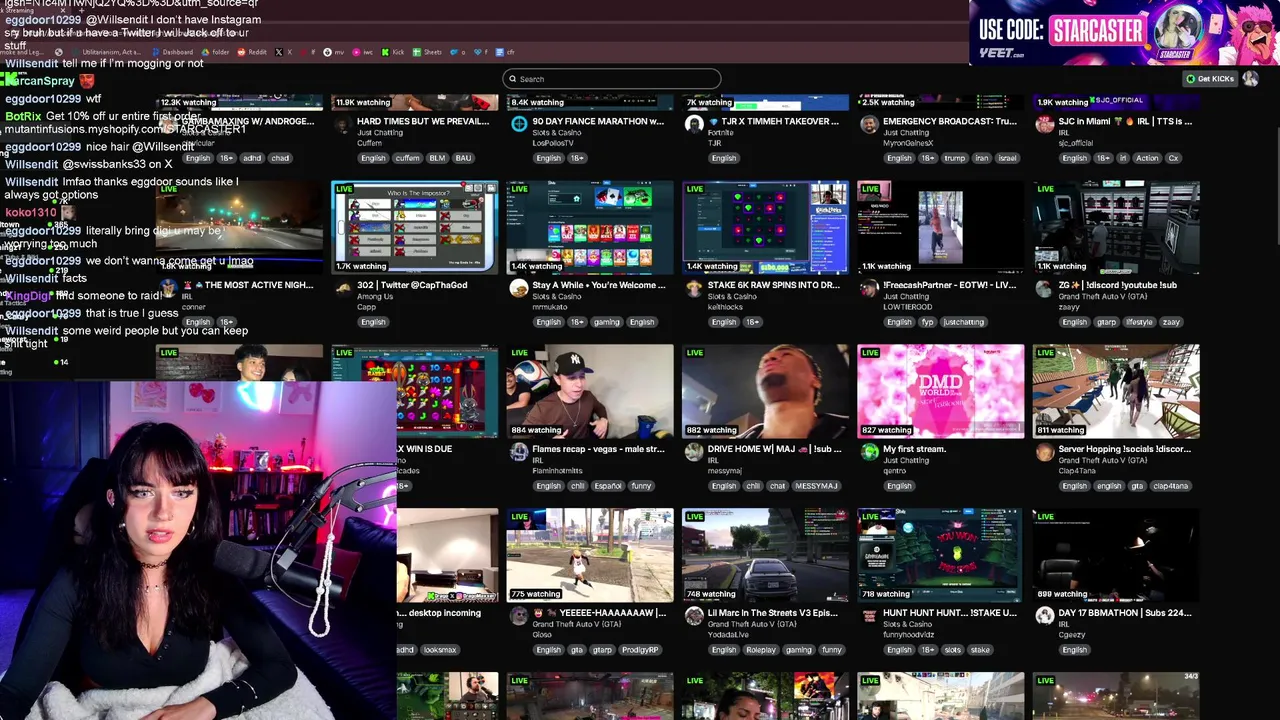Select 'fyp' tag under FreecashPartner stream

[929, 322]
